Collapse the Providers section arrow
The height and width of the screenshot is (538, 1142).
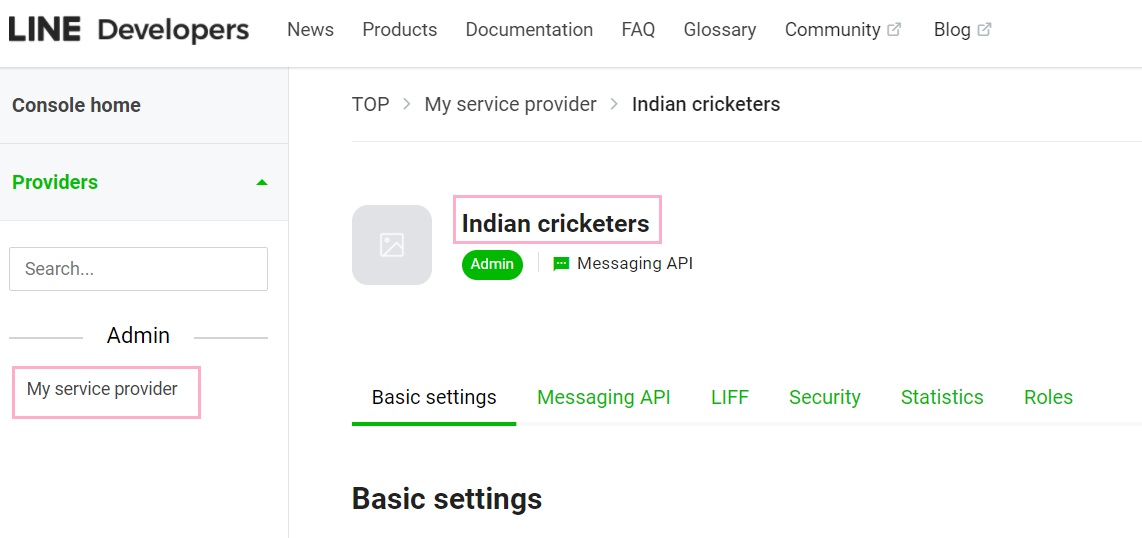pyautogui.click(x=262, y=182)
